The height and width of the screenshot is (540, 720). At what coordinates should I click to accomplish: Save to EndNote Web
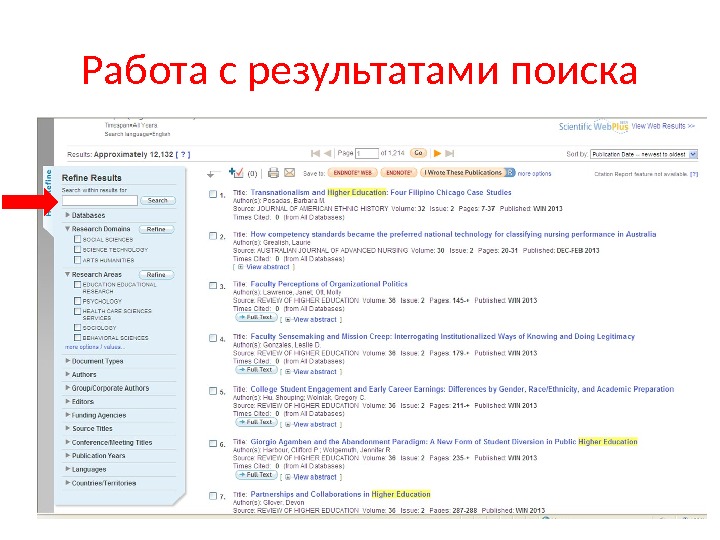(352, 173)
